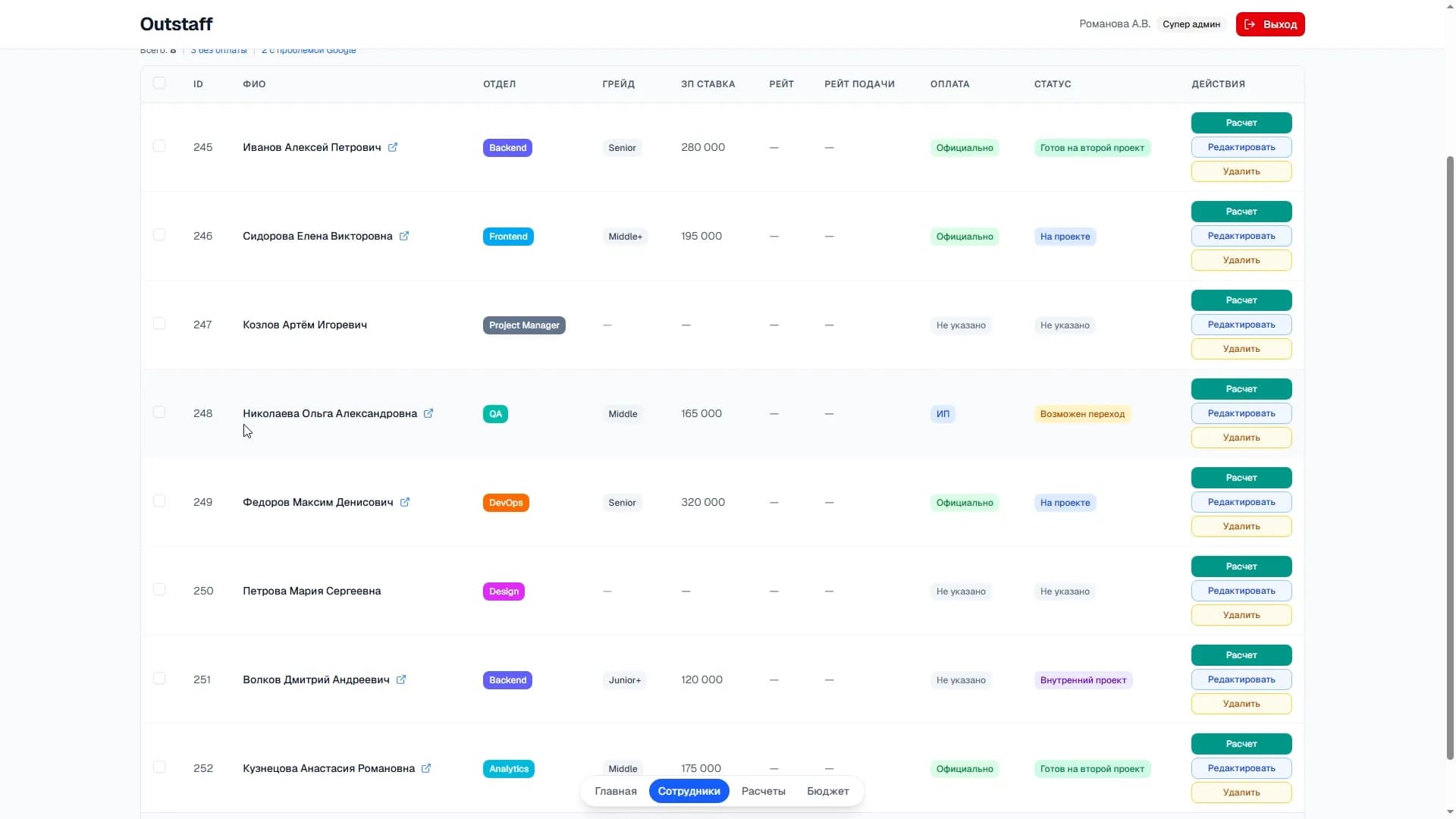Click the user name Романова А.В.
1456x819 pixels.
click(1115, 24)
